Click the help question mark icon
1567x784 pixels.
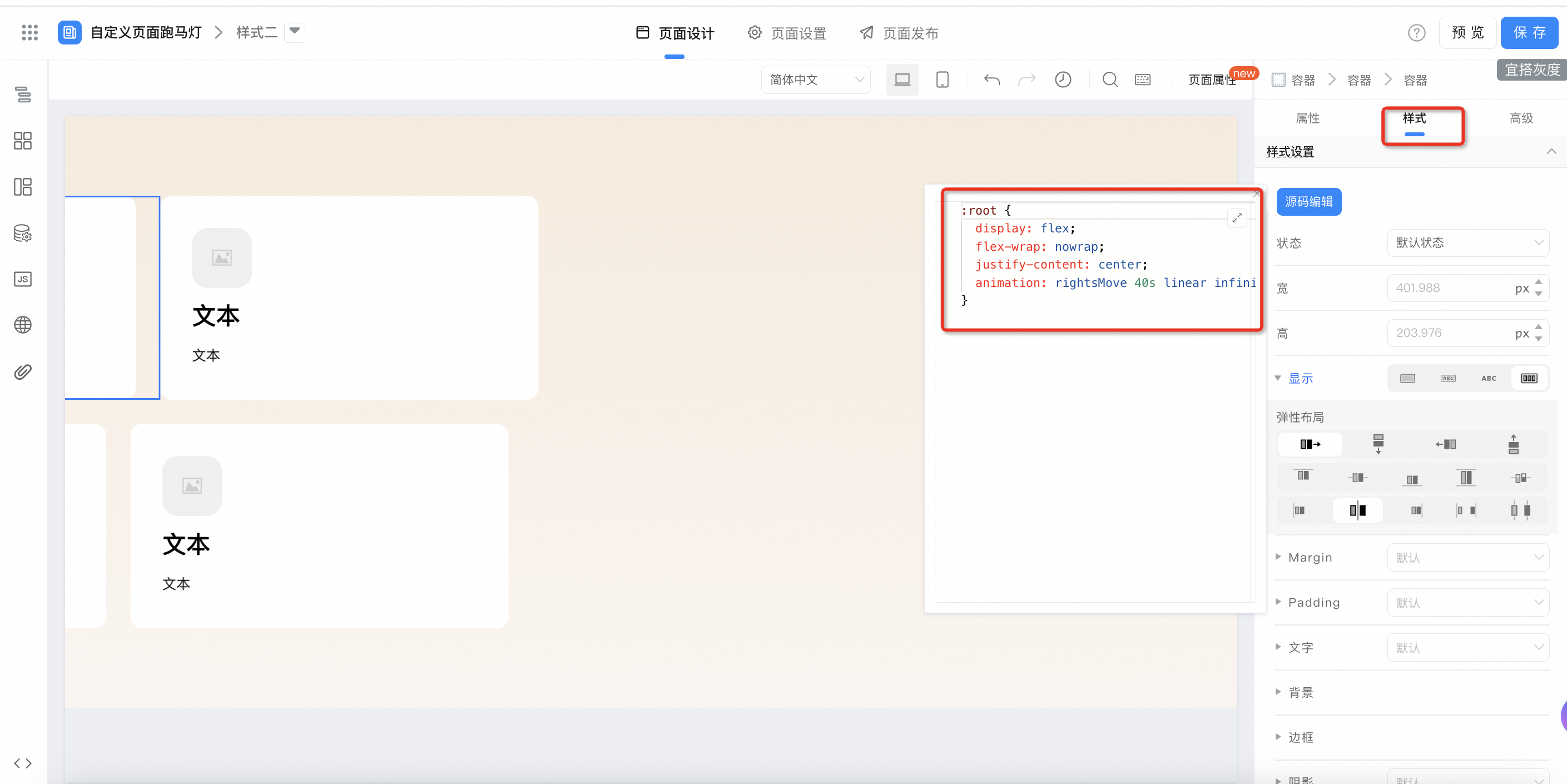(x=1417, y=33)
